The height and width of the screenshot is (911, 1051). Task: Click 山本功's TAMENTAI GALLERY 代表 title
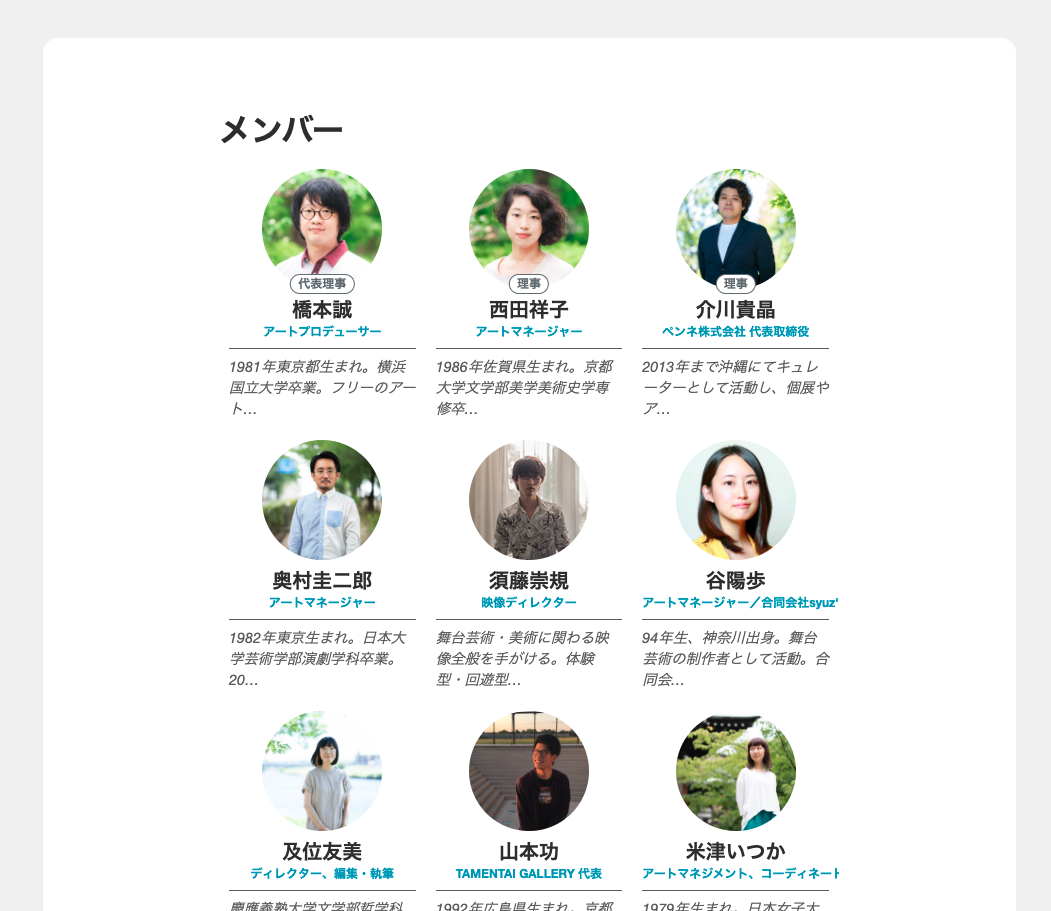point(529,873)
